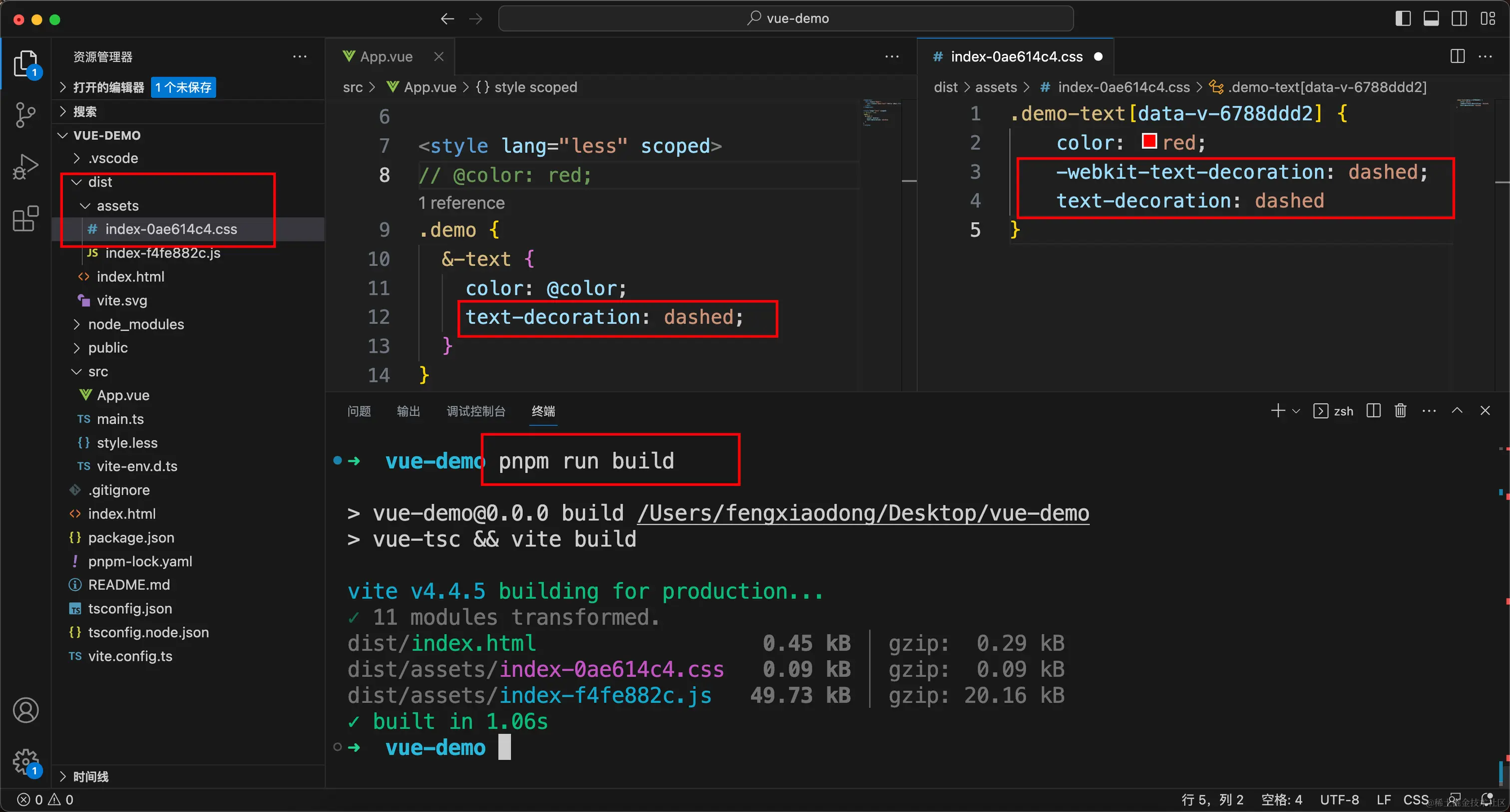Go back with the left arrow
Image resolution: width=1510 pixels, height=812 pixels.
tap(447, 19)
